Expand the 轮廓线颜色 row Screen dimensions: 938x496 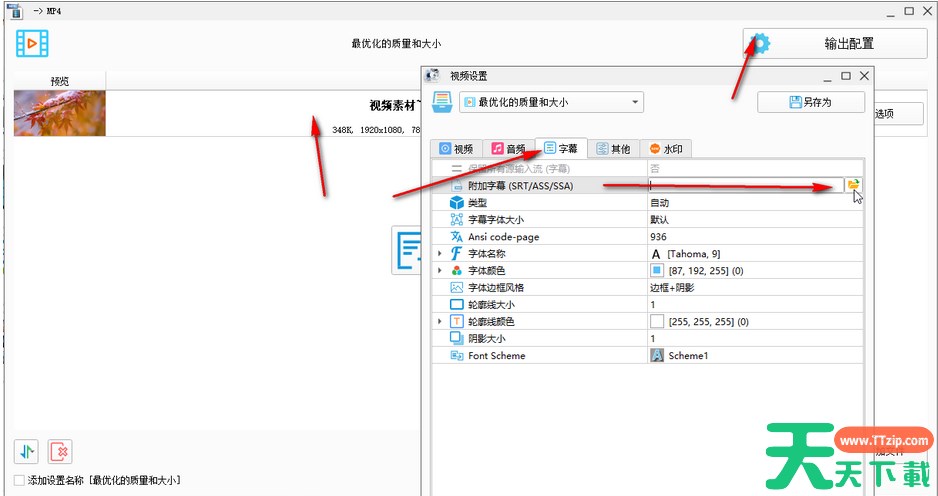click(x=440, y=321)
